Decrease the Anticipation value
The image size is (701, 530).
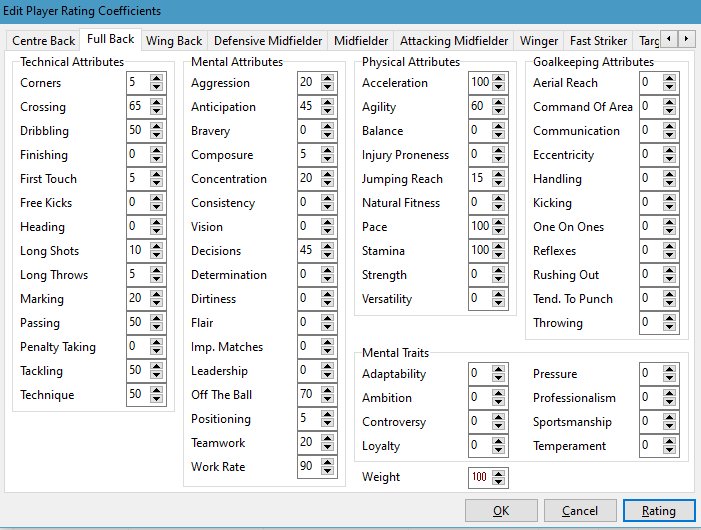point(327,111)
